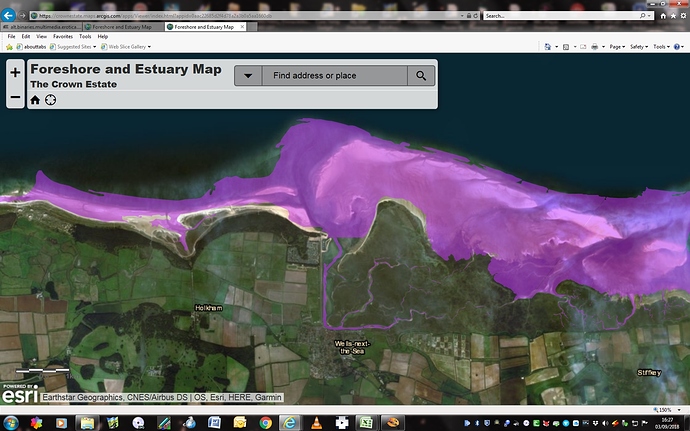
Task: Click the Holkham map label
Action: click(x=209, y=308)
